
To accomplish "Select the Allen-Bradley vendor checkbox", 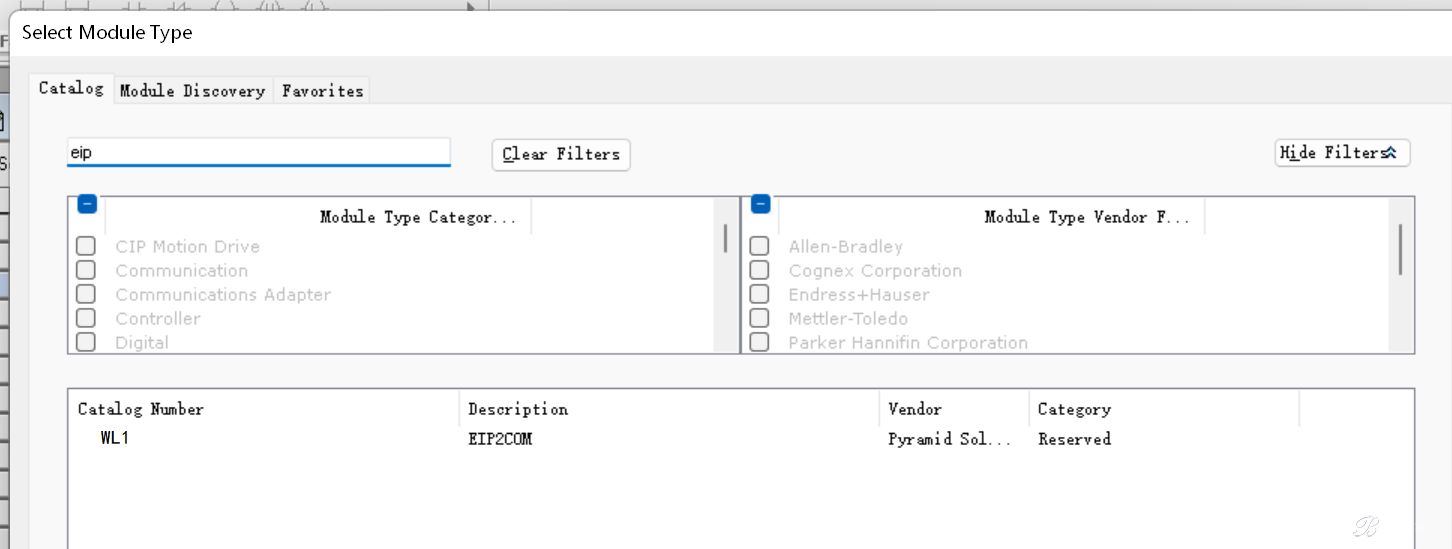I will [760, 246].
